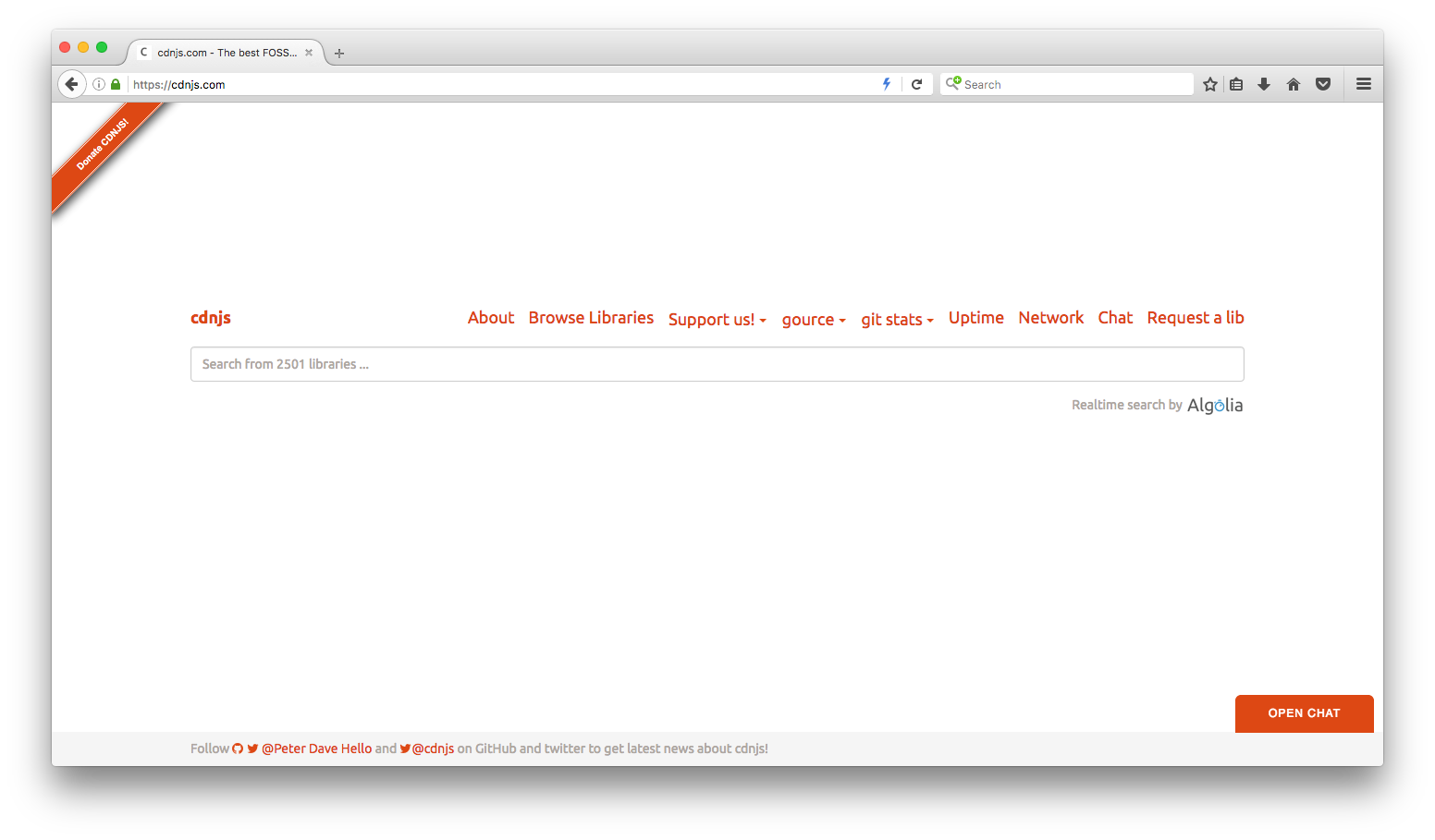Open the browser hamburger menu
This screenshot has height=840, width=1435.
tap(1364, 84)
